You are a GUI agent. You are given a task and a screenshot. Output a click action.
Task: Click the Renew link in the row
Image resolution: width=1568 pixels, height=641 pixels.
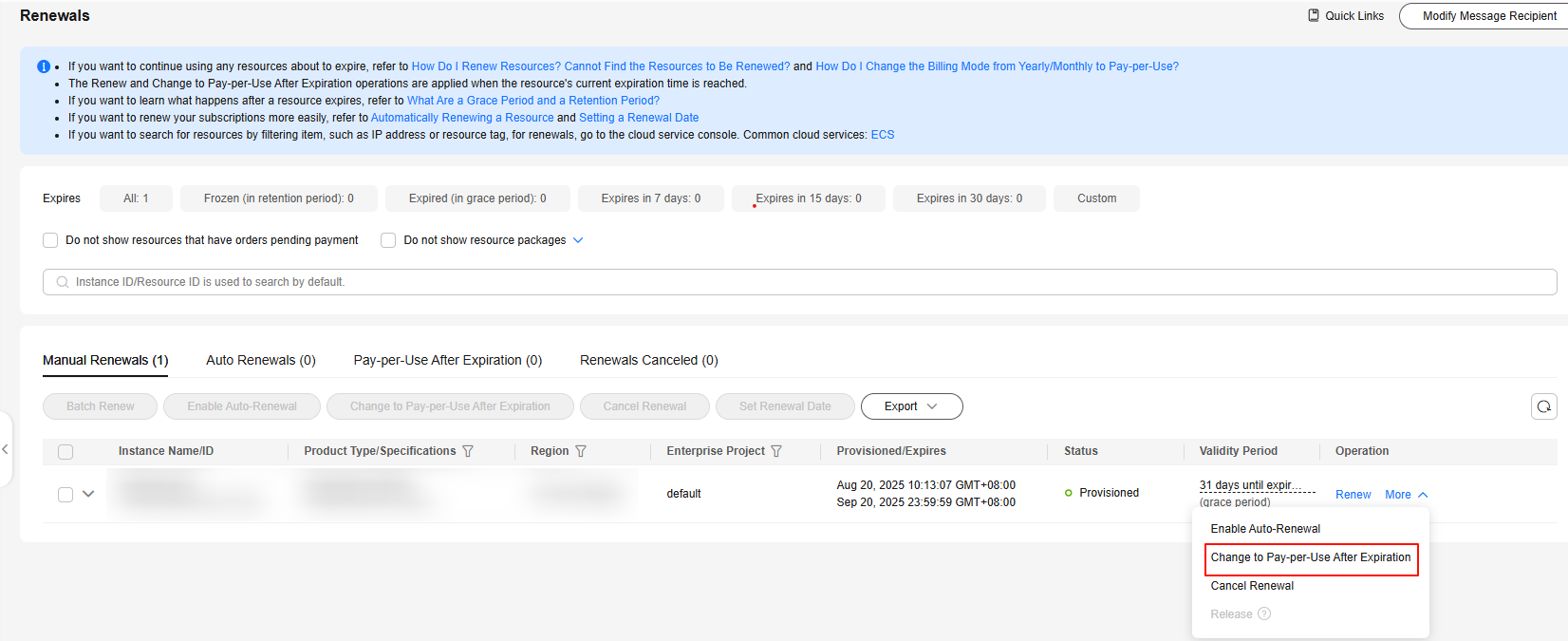point(1353,495)
